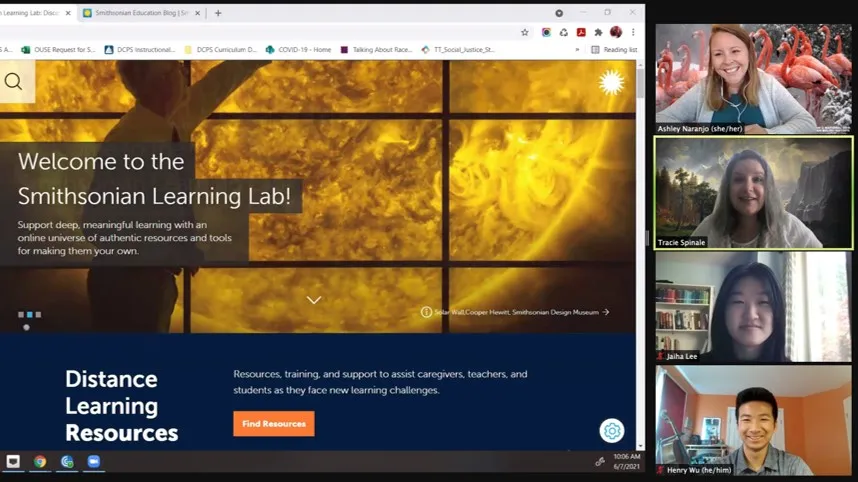Select the second blue carousel slide indicator
Image resolution: width=858 pixels, height=482 pixels.
click(x=30, y=315)
